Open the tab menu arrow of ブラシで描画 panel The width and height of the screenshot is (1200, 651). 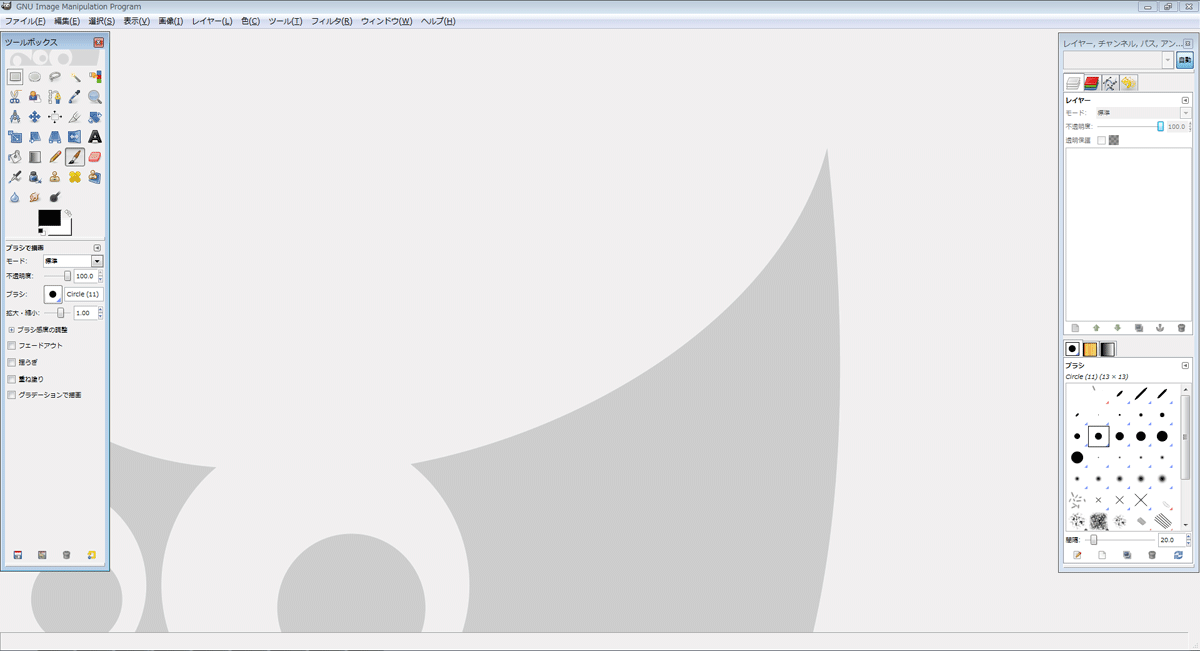[x=97, y=248]
